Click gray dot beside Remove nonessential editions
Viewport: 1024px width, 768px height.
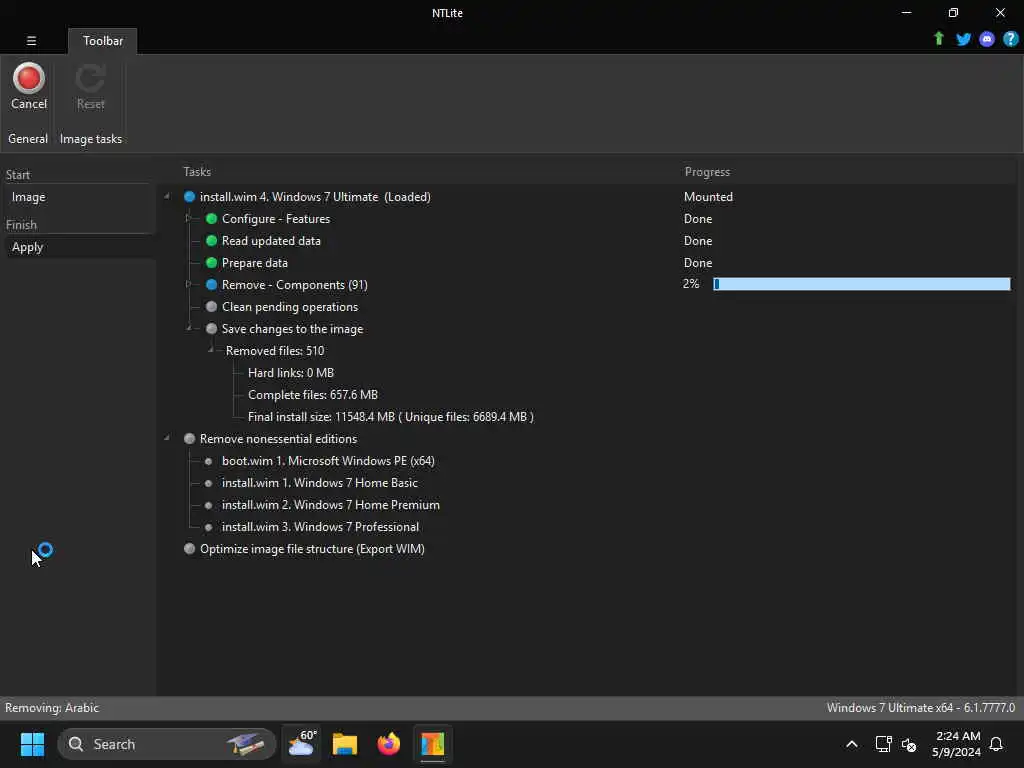(x=189, y=439)
